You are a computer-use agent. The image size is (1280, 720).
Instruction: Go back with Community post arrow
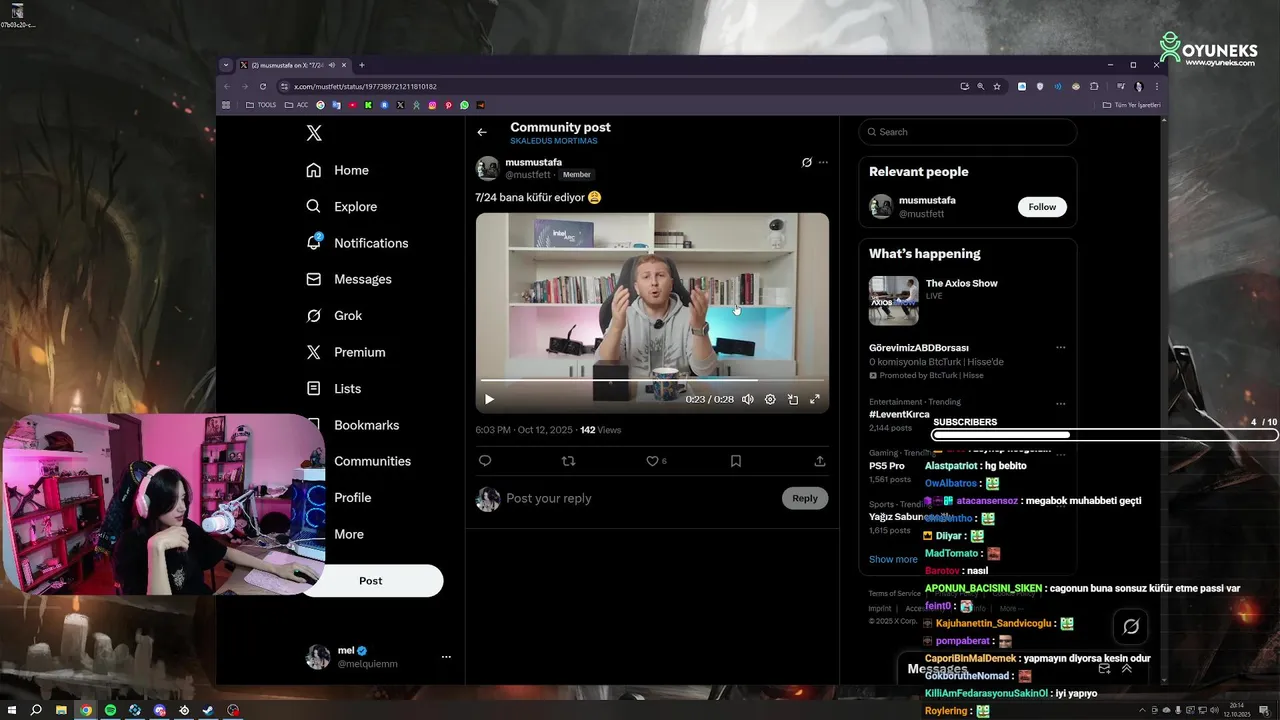pyautogui.click(x=482, y=132)
